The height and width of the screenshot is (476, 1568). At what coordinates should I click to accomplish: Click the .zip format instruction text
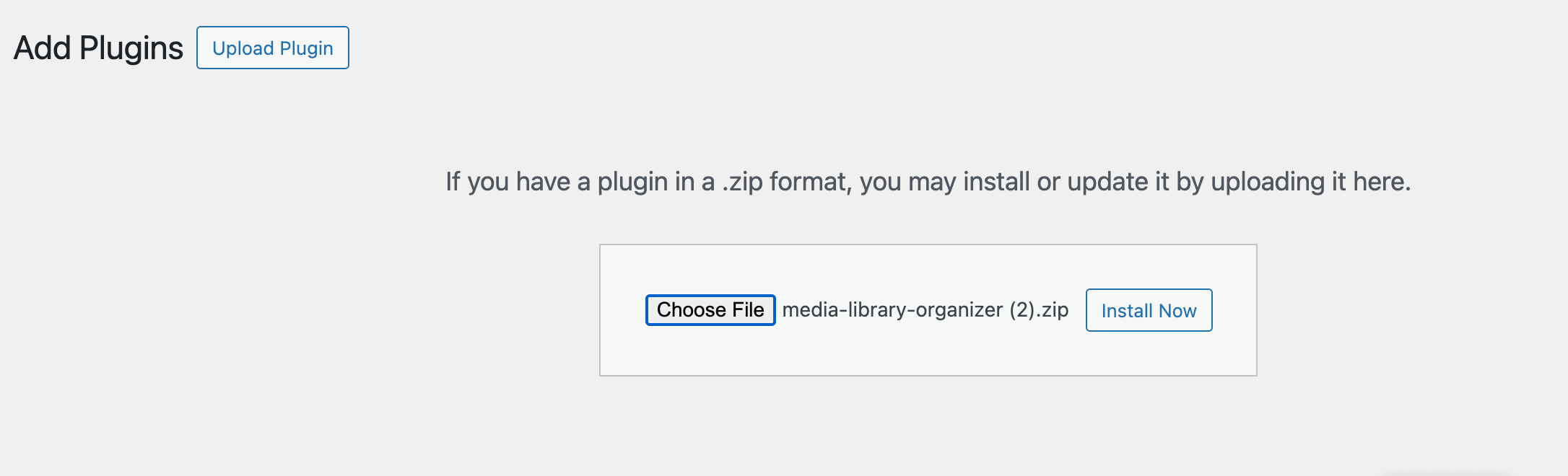pyautogui.click(x=928, y=182)
